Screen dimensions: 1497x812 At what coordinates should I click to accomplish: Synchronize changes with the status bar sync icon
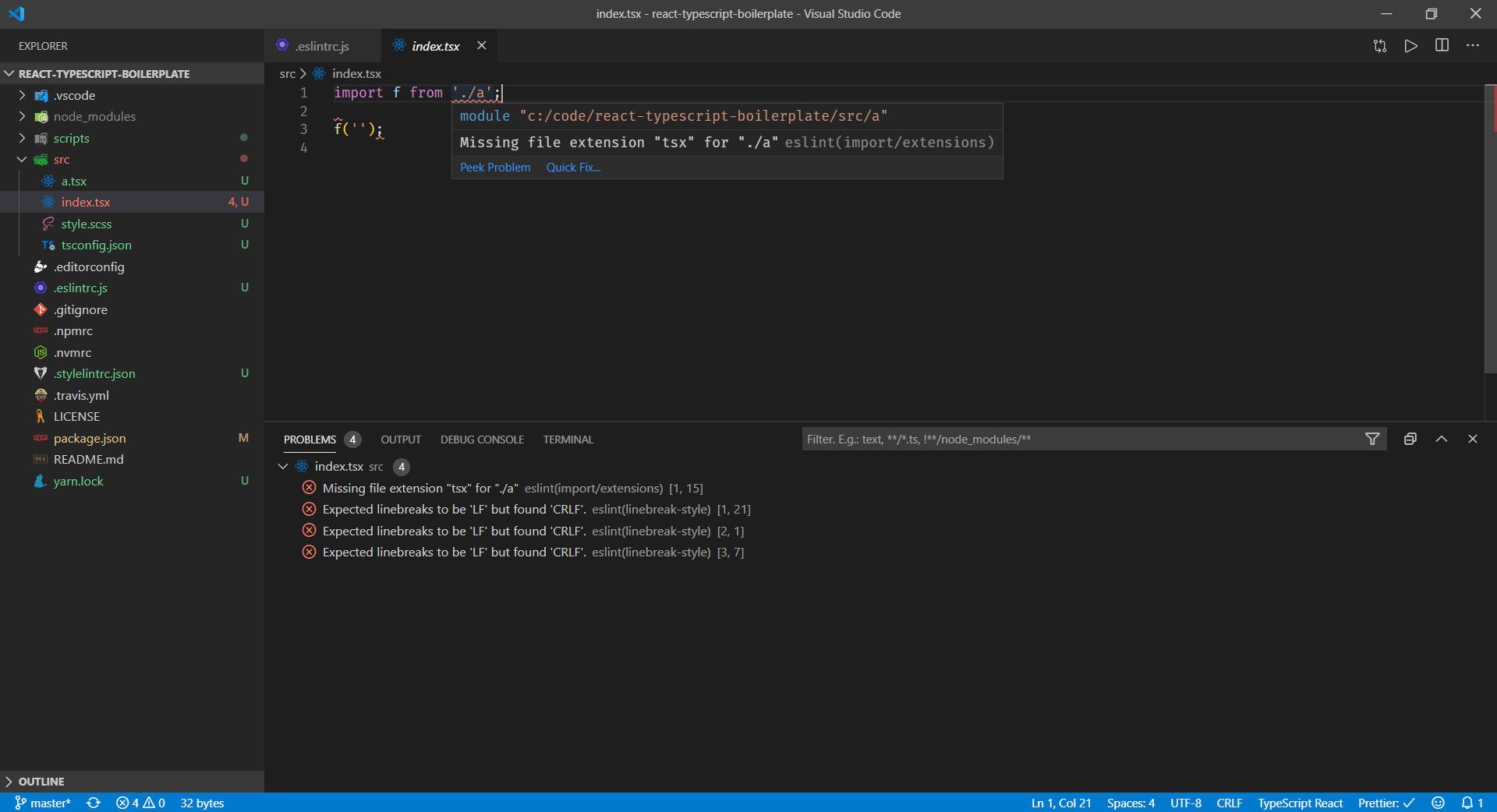[93, 803]
